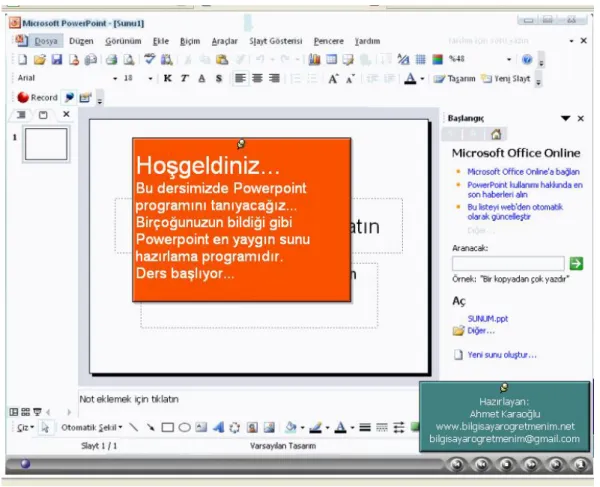
Task: Open the Ekle menu
Action: coord(161,41)
